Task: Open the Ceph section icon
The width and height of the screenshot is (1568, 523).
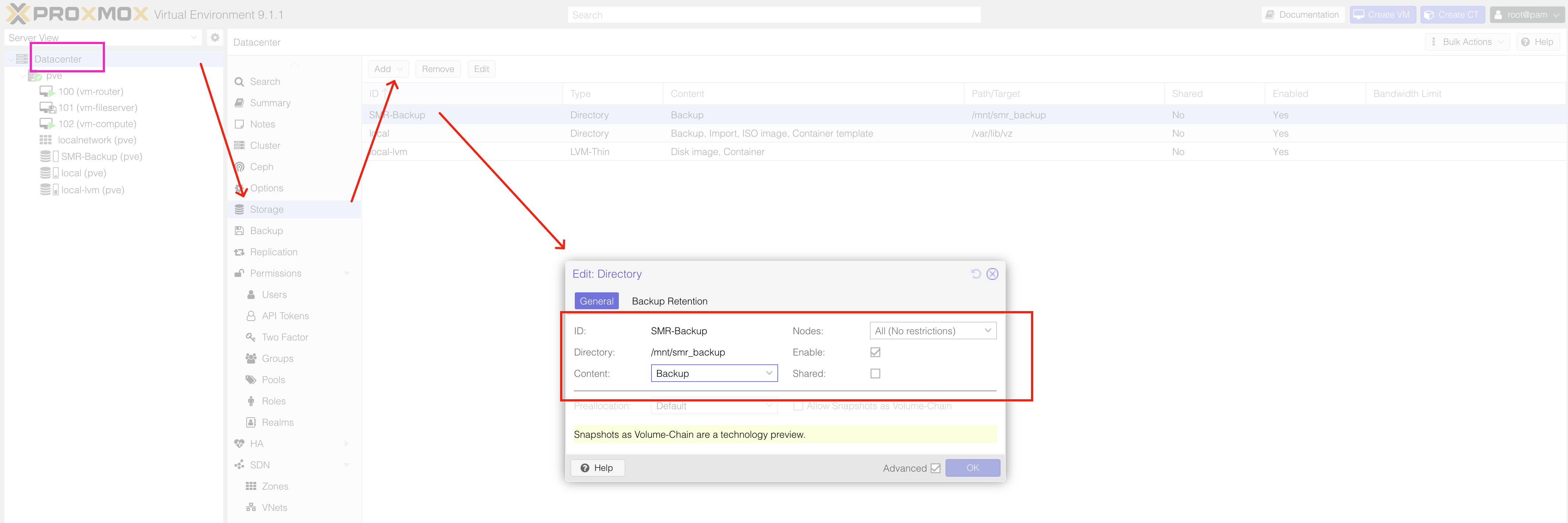Action: [240, 167]
